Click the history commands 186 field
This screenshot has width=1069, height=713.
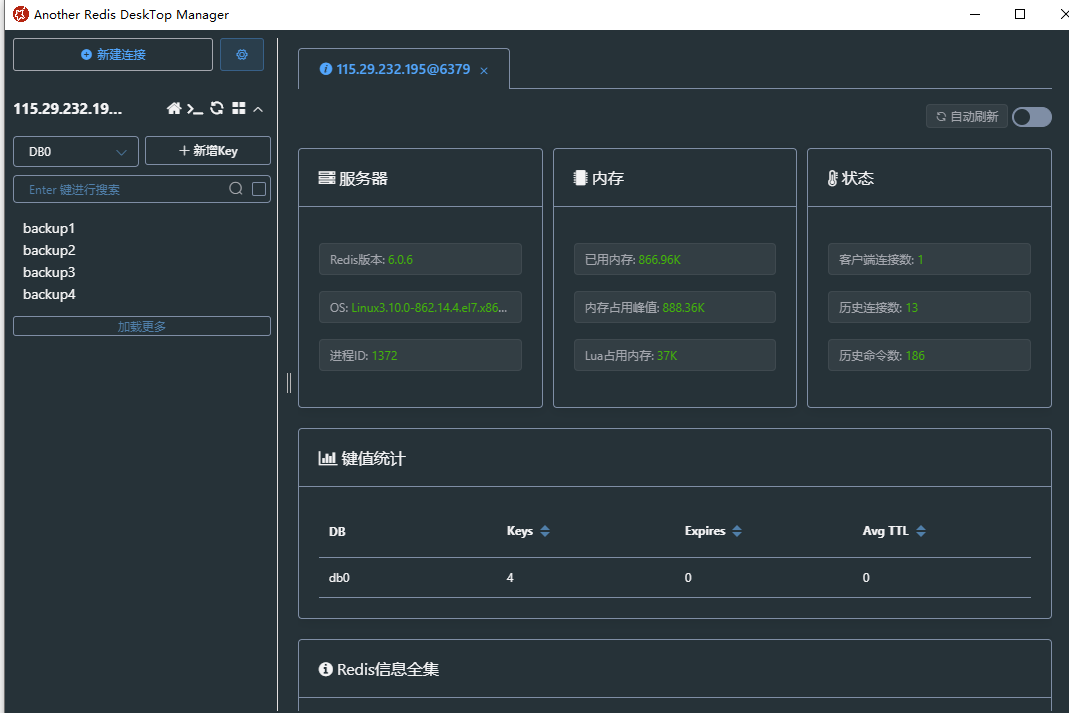click(x=929, y=355)
